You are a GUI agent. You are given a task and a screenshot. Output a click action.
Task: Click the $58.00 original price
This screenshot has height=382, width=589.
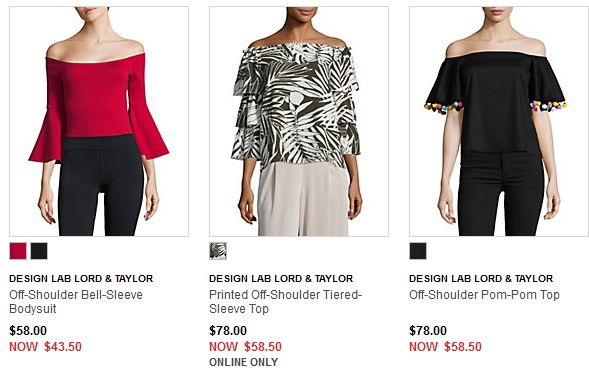click(x=28, y=331)
